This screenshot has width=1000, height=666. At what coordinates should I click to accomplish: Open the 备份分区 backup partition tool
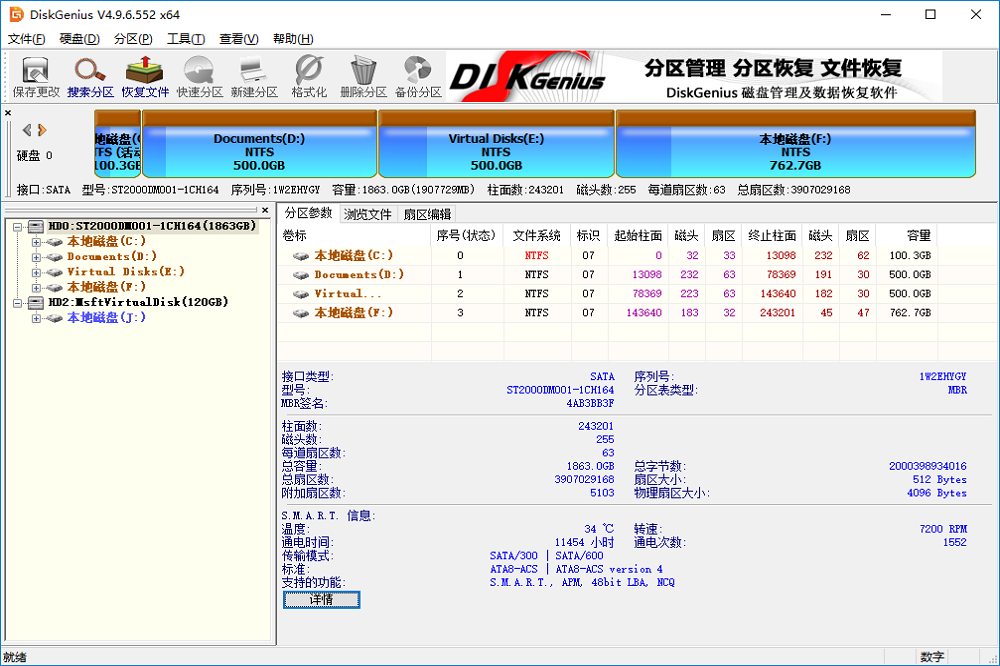point(418,77)
